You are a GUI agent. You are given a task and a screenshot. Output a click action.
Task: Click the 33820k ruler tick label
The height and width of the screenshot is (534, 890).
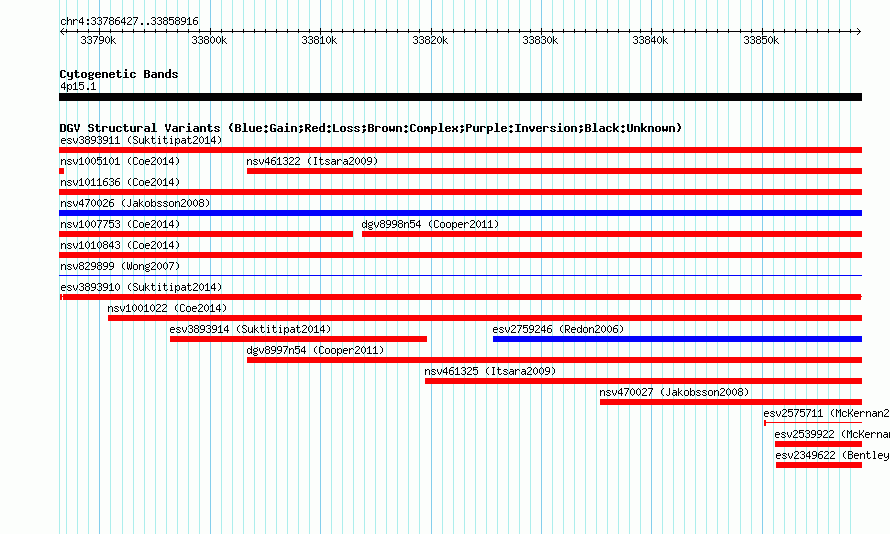click(x=430, y=40)
